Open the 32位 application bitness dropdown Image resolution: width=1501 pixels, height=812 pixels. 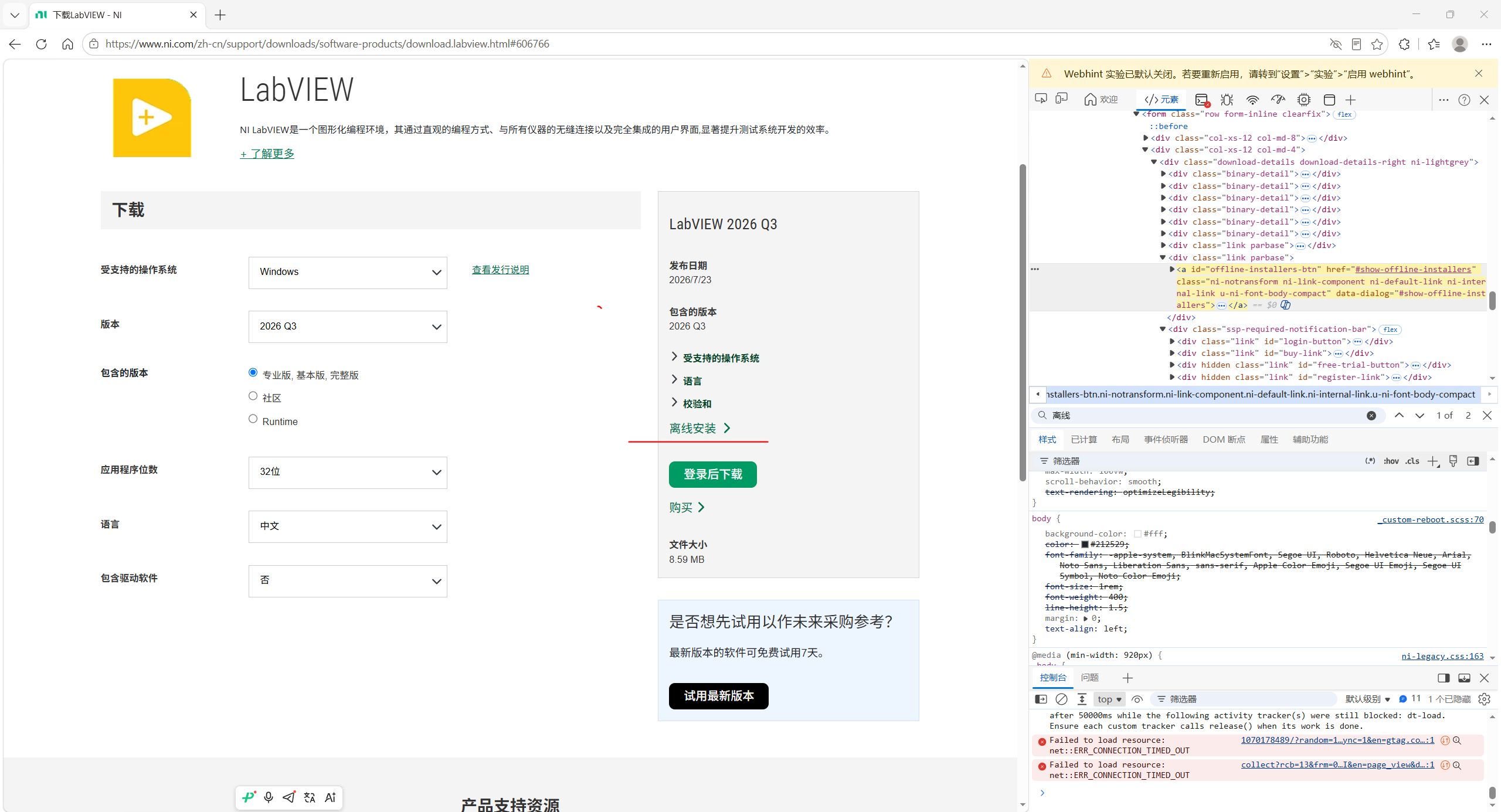tap(348, 473)
